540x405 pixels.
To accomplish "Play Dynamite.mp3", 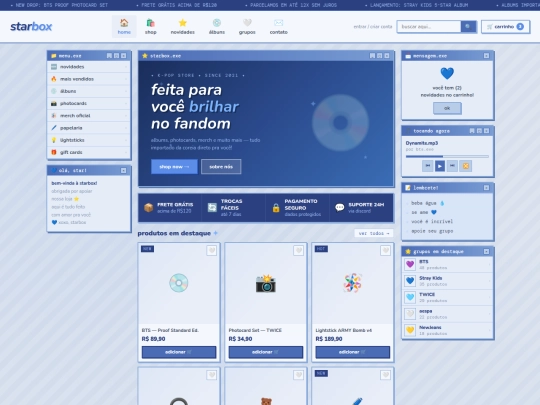I will point(440,166).
